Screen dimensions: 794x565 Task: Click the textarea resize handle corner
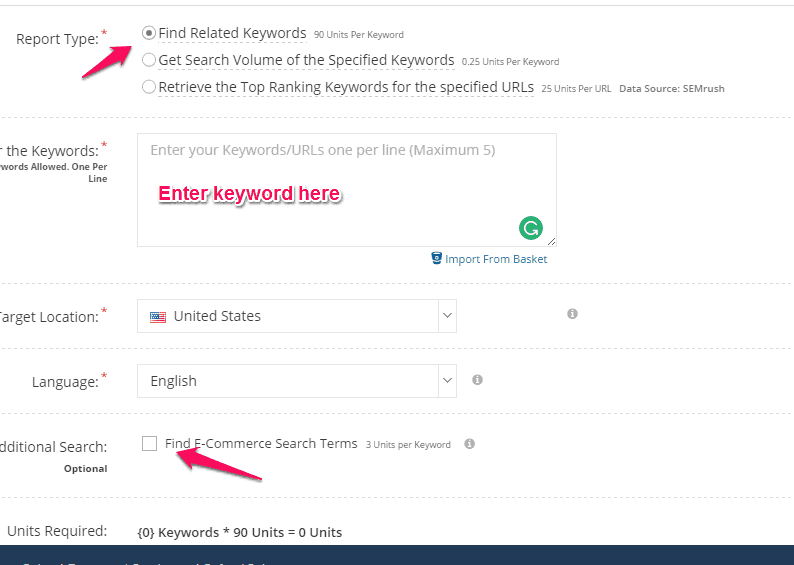click(551, 241)
